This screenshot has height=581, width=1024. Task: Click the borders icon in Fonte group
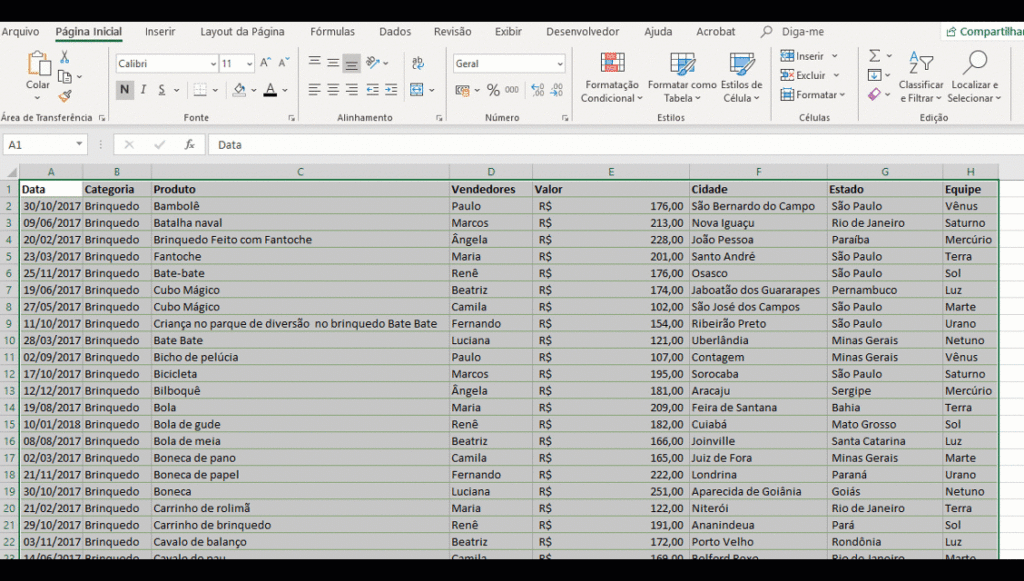[200, 90]
